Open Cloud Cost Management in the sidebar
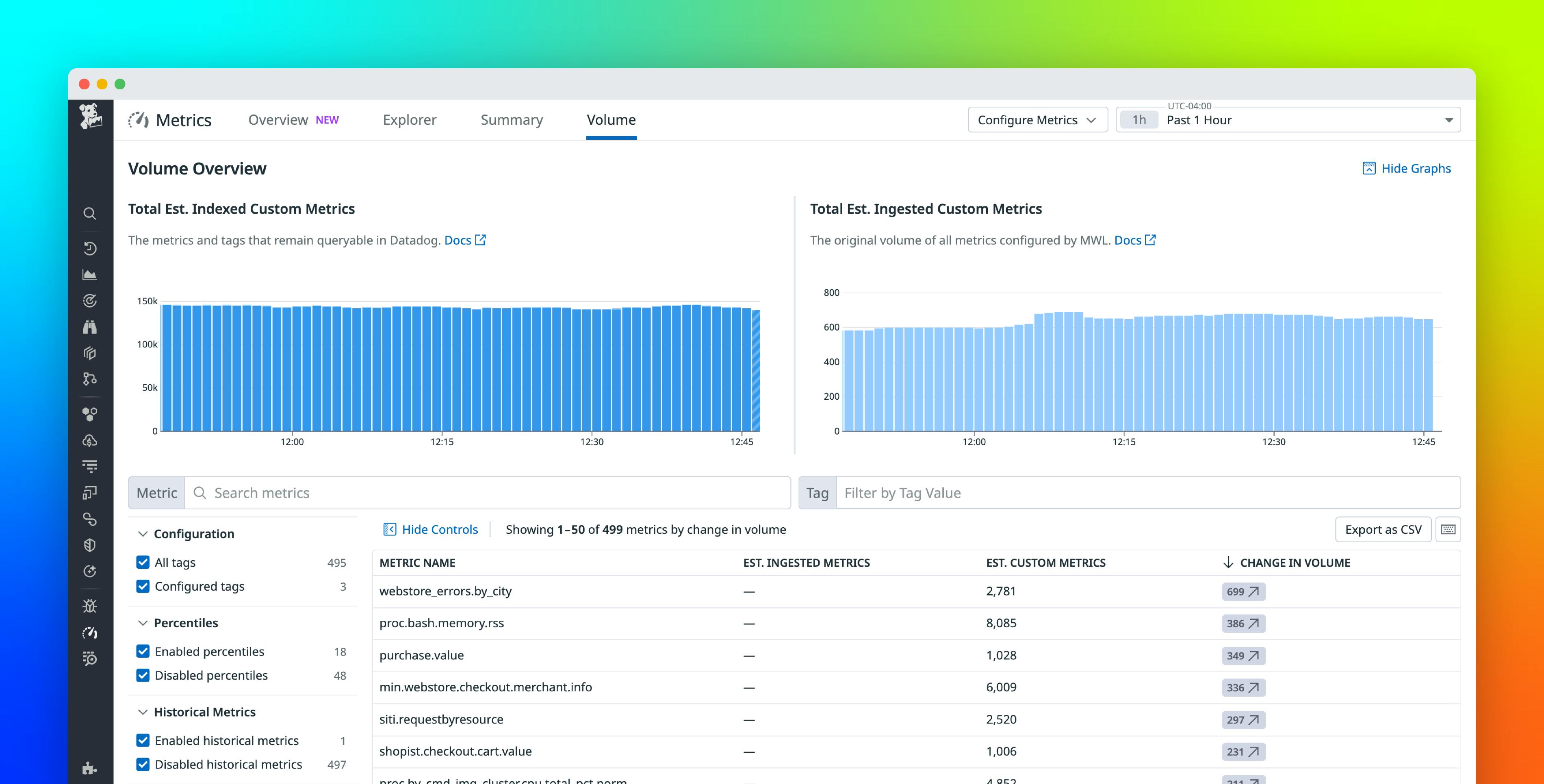 90,442
